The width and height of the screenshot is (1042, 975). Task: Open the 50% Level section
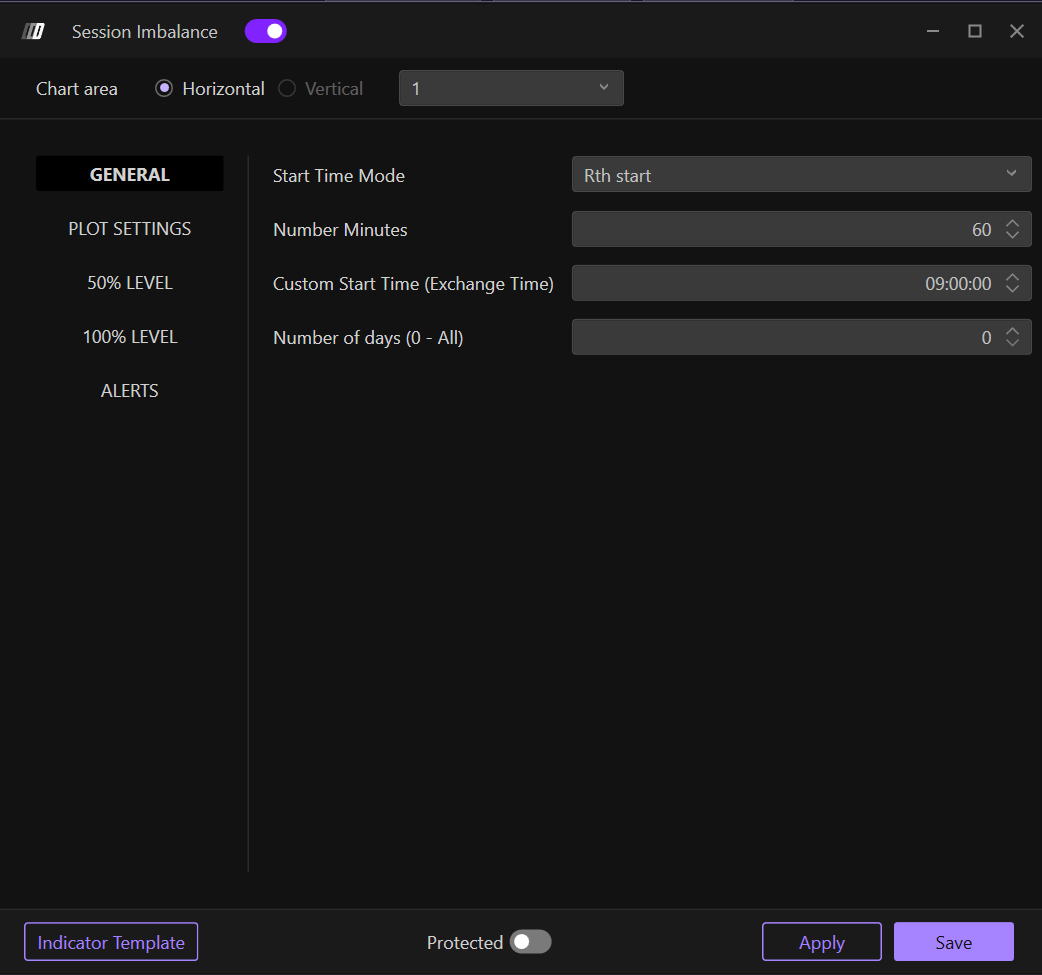(130, 283)
